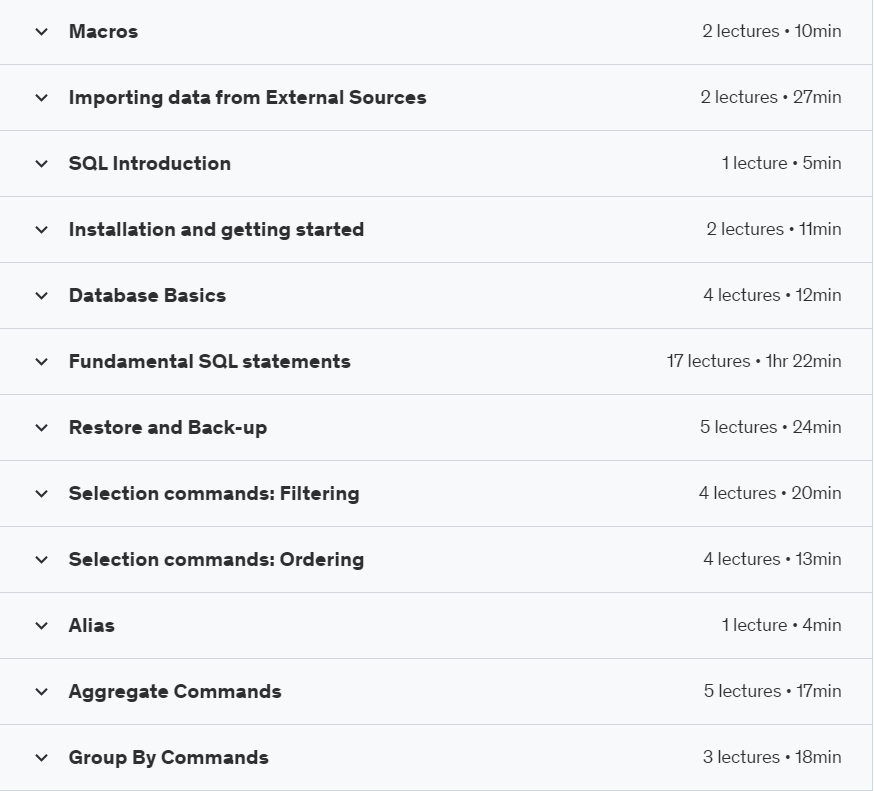Expand Fundamental SQL statements chevron arrow
This screenshot has height=791, width=874.
[x=41, y=362]
